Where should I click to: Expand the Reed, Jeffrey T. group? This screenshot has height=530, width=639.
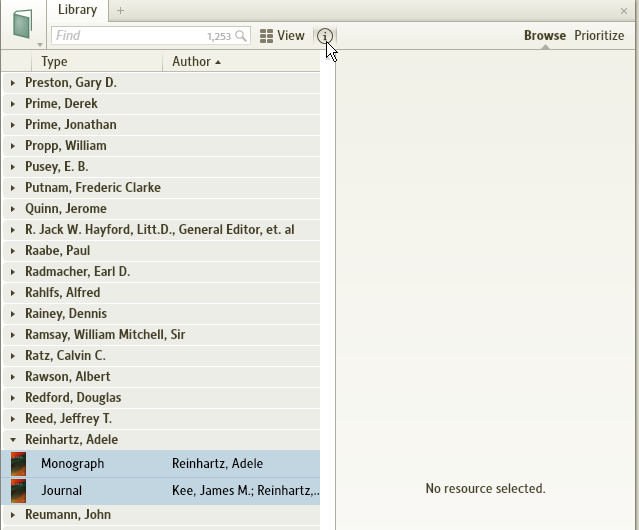(x=13, y=419)
